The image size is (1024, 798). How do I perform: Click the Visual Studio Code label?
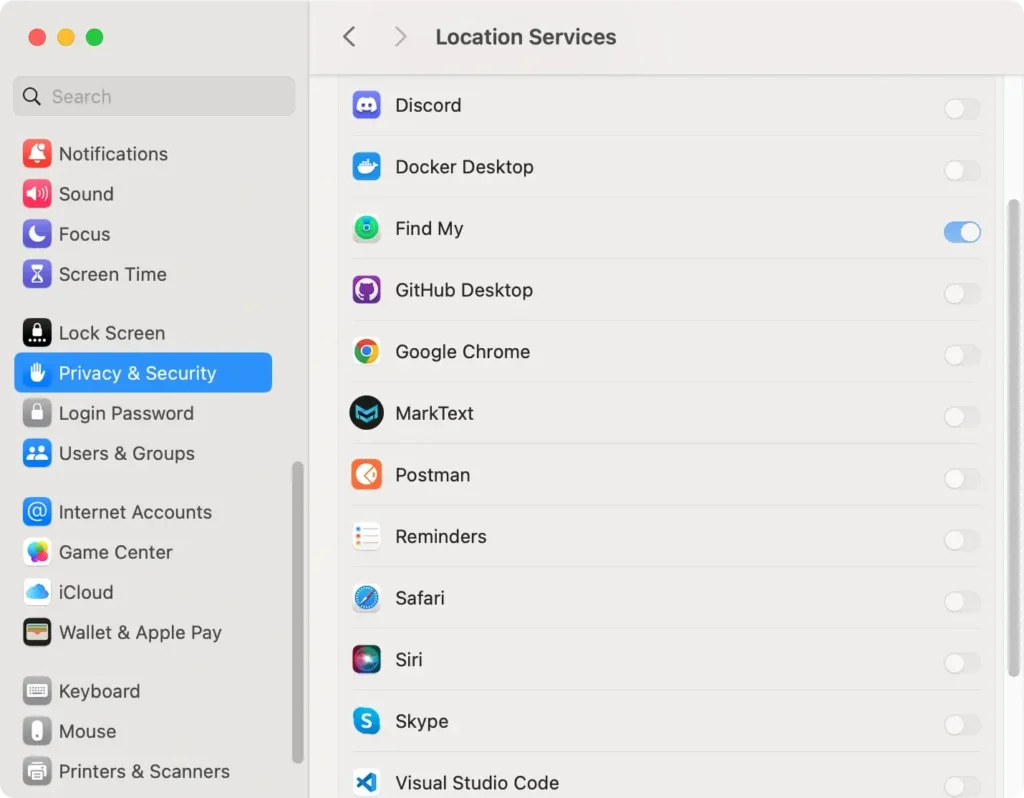[x=477, y=783]
